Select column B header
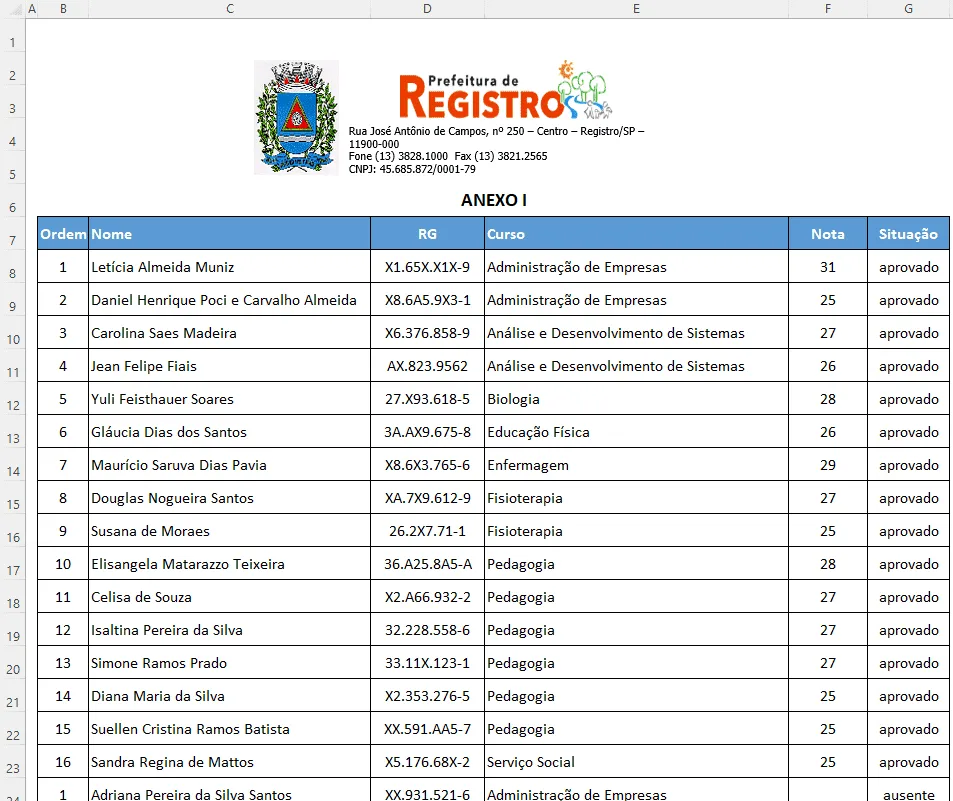 click(63, 9)
